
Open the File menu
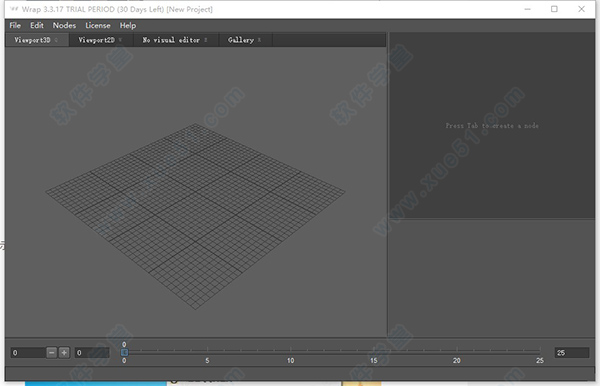point(15,25)
